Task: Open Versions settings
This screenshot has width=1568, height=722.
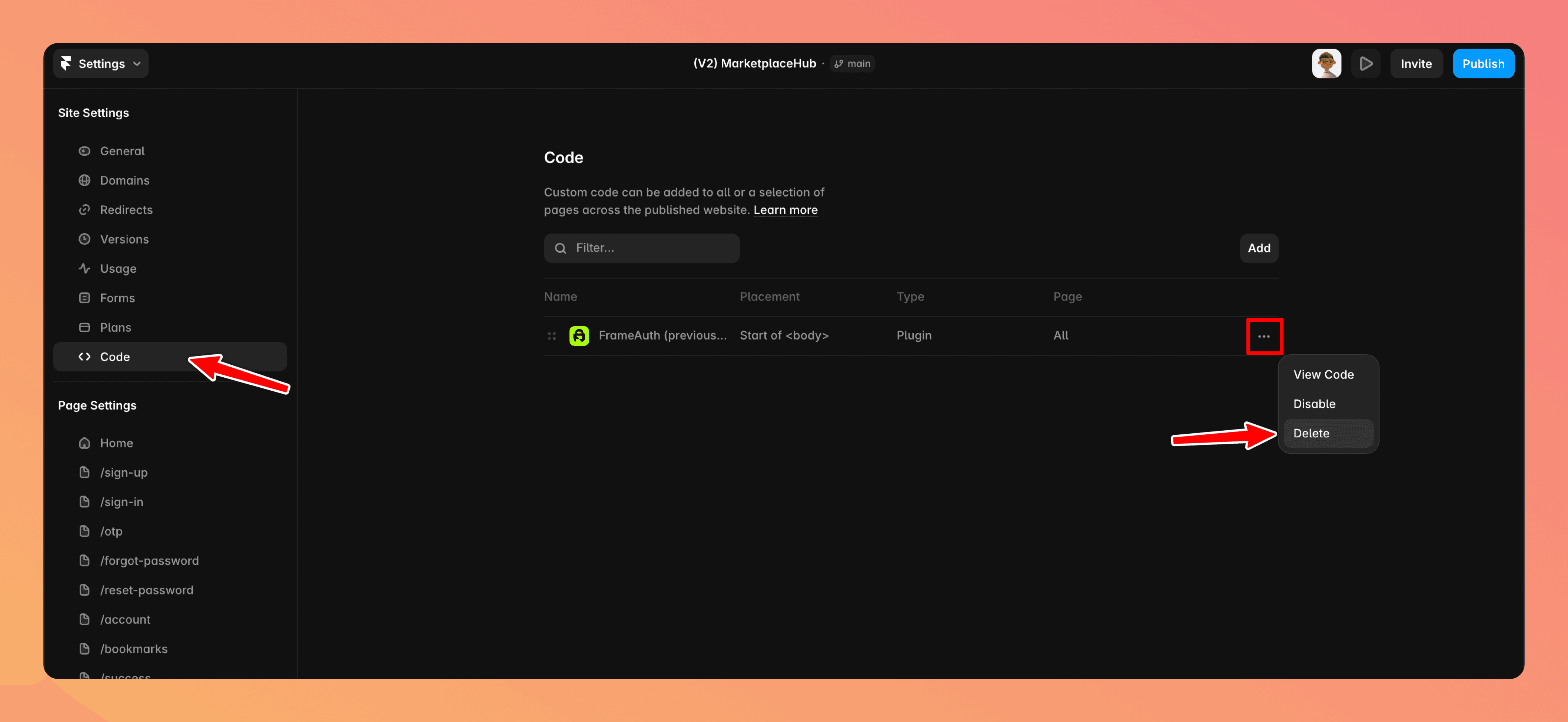Action: [170, 239]
